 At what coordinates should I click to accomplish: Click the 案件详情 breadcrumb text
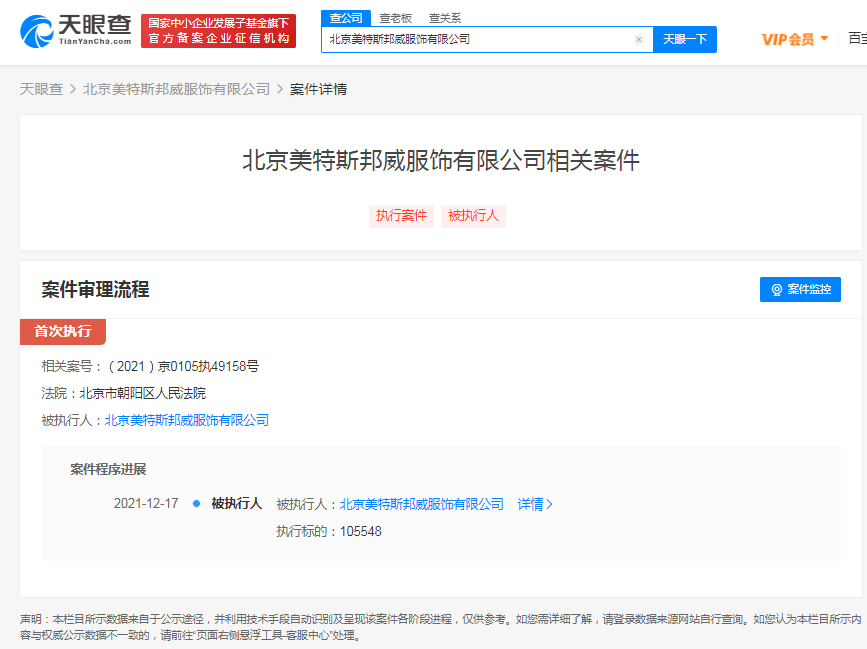point(318,89)
